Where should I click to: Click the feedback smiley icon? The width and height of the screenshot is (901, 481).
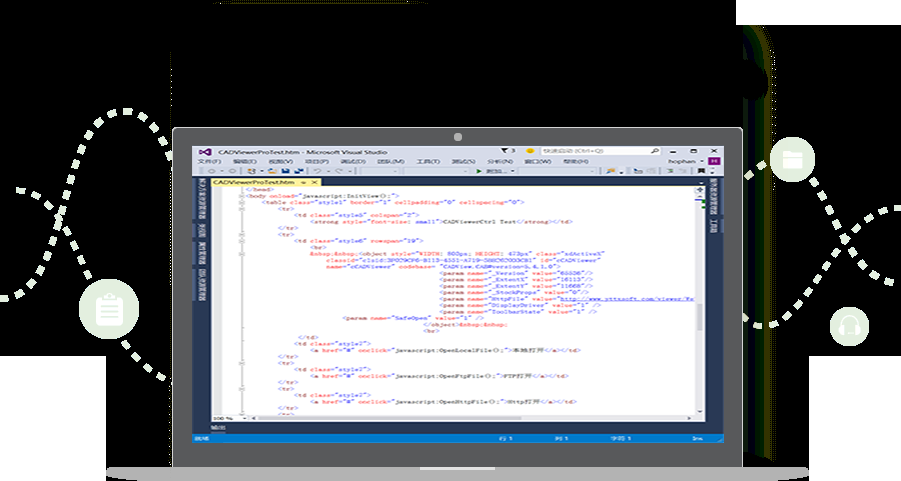coord(530,151)
